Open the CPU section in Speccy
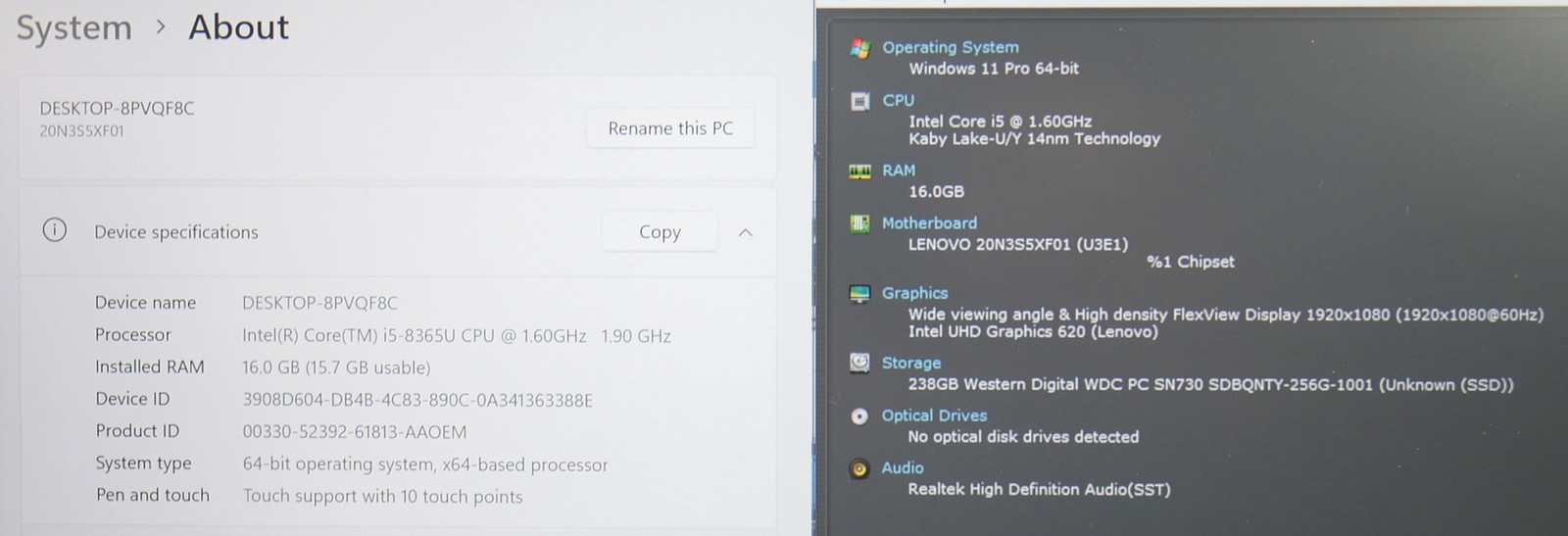 pos(898,100)
